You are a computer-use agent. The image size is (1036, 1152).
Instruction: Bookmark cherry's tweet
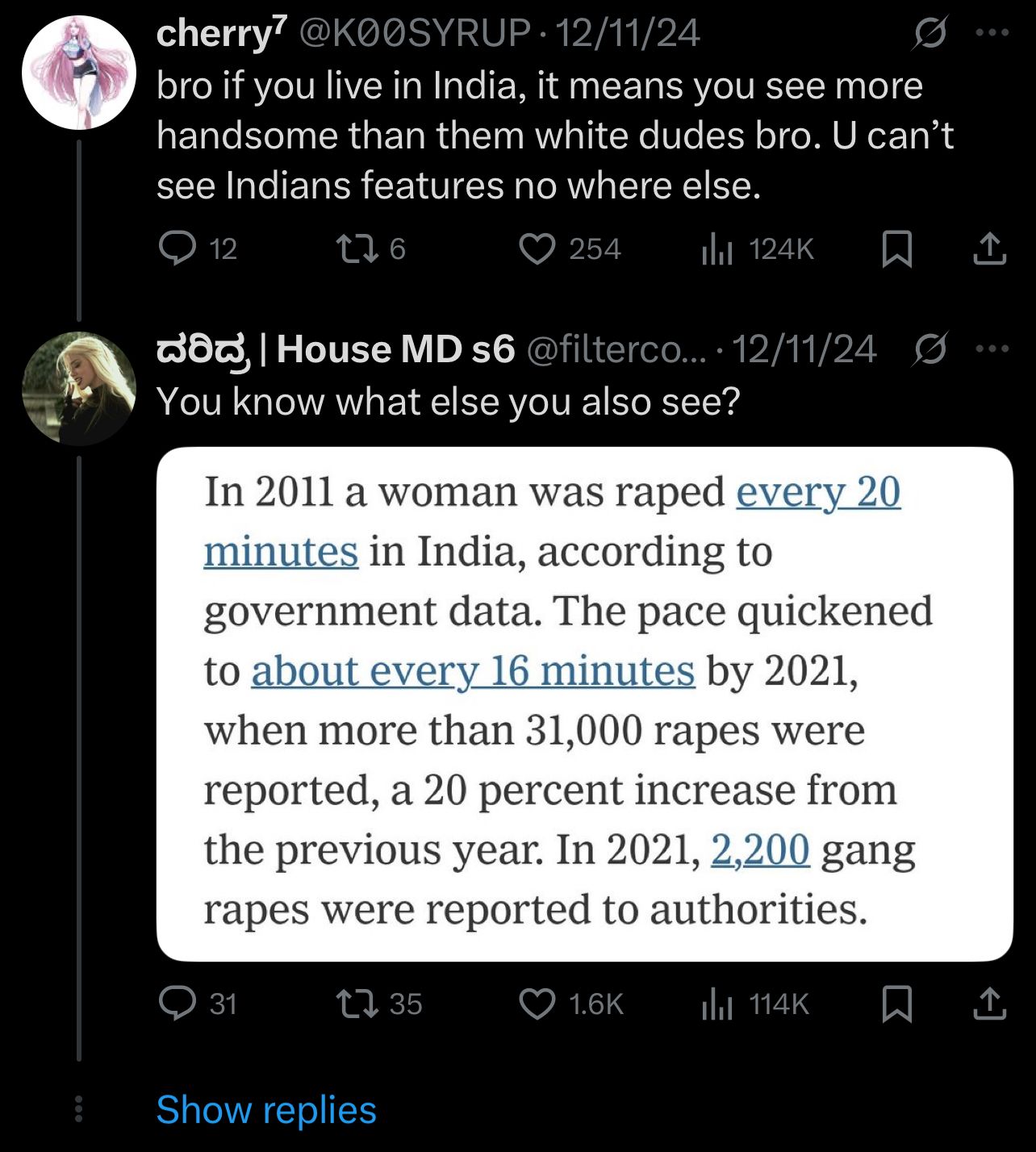896,248
